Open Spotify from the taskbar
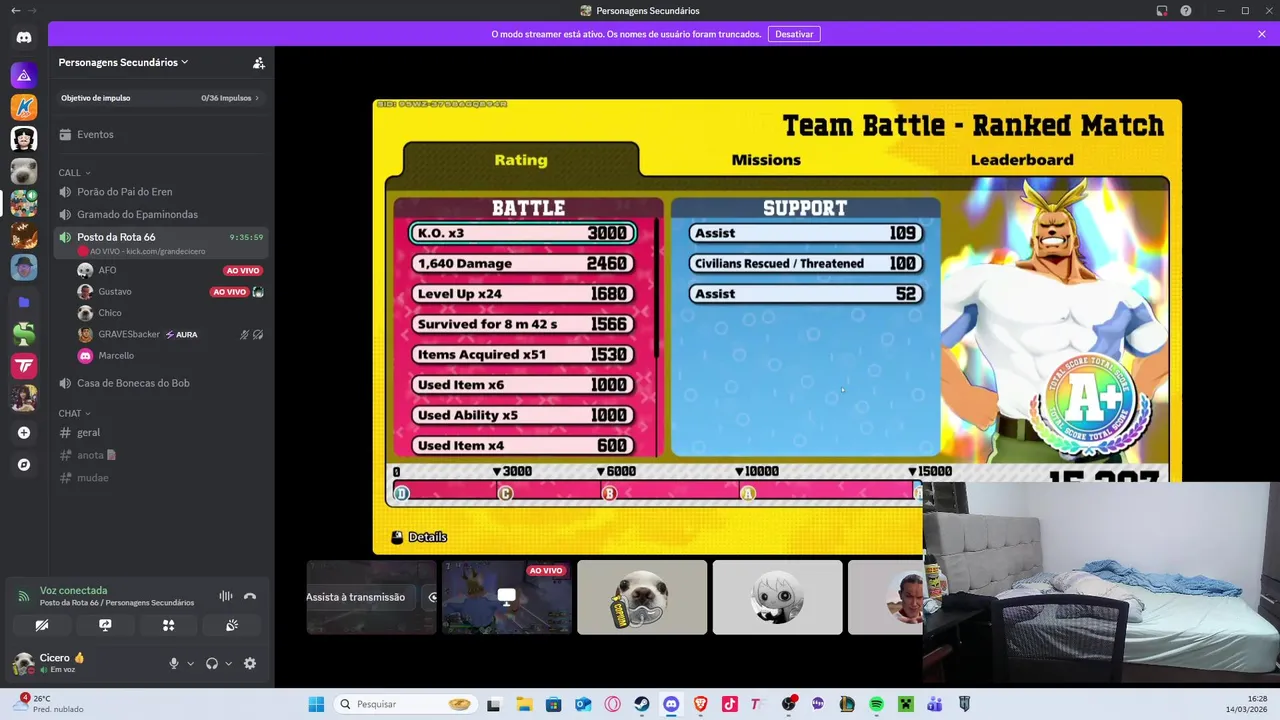 coord(876,704)
